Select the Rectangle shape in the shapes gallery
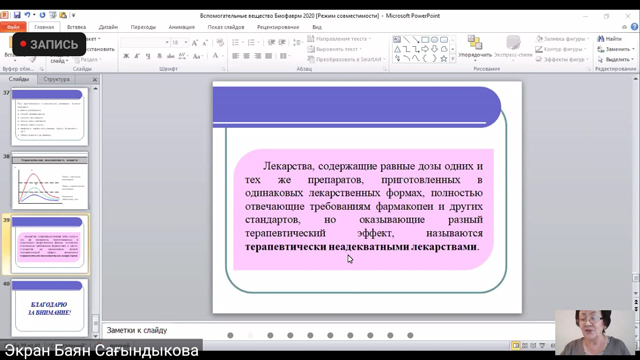This screenshot has height=360, width=640. pos(425,40)
